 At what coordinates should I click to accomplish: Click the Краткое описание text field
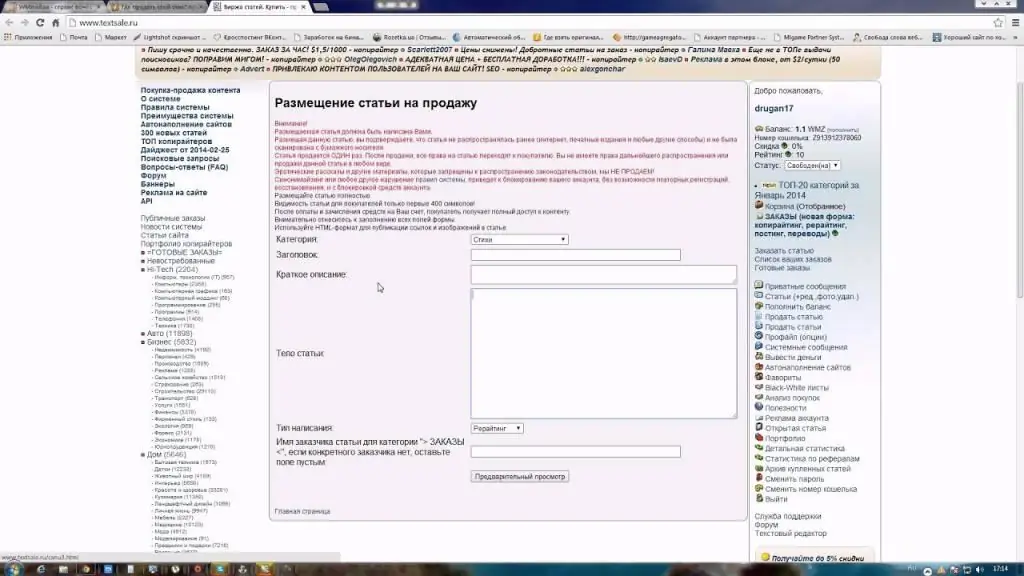603,274
